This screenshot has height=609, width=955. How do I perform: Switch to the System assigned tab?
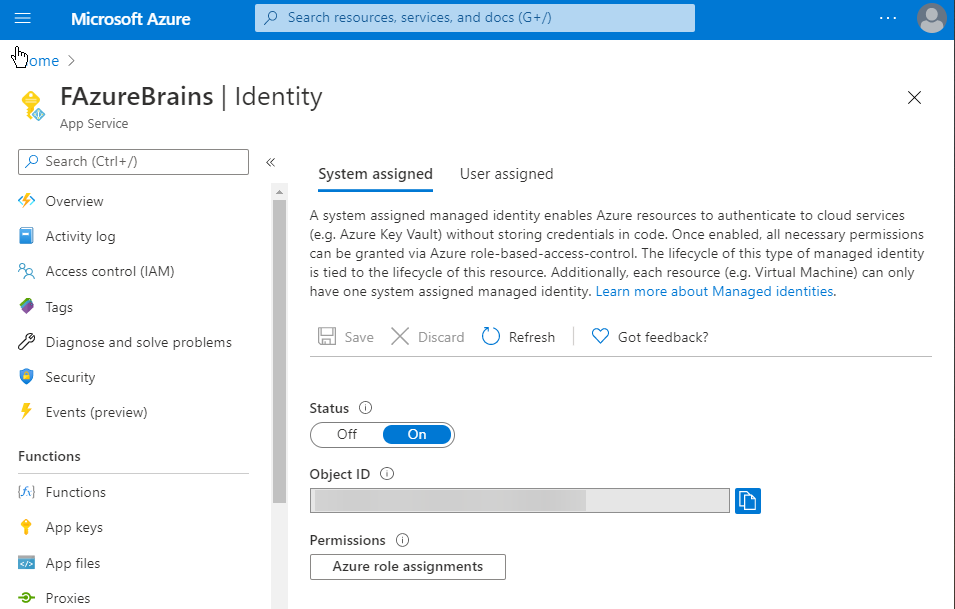tap(375, 174)
